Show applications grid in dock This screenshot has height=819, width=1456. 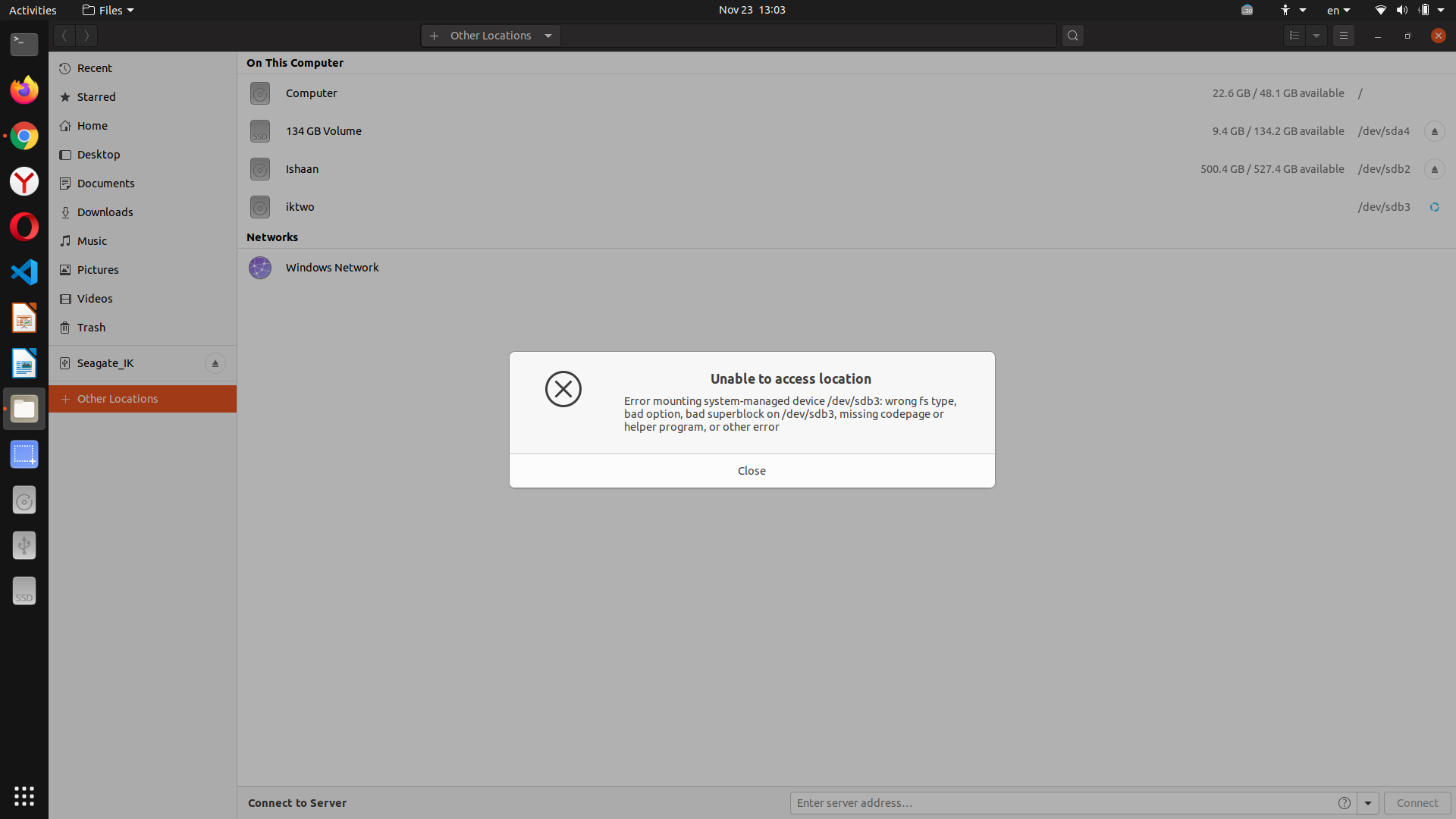(x=24, y=795)
